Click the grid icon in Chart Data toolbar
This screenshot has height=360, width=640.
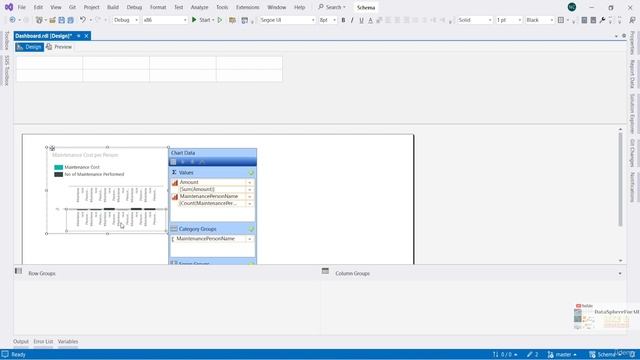coord(173,162)
